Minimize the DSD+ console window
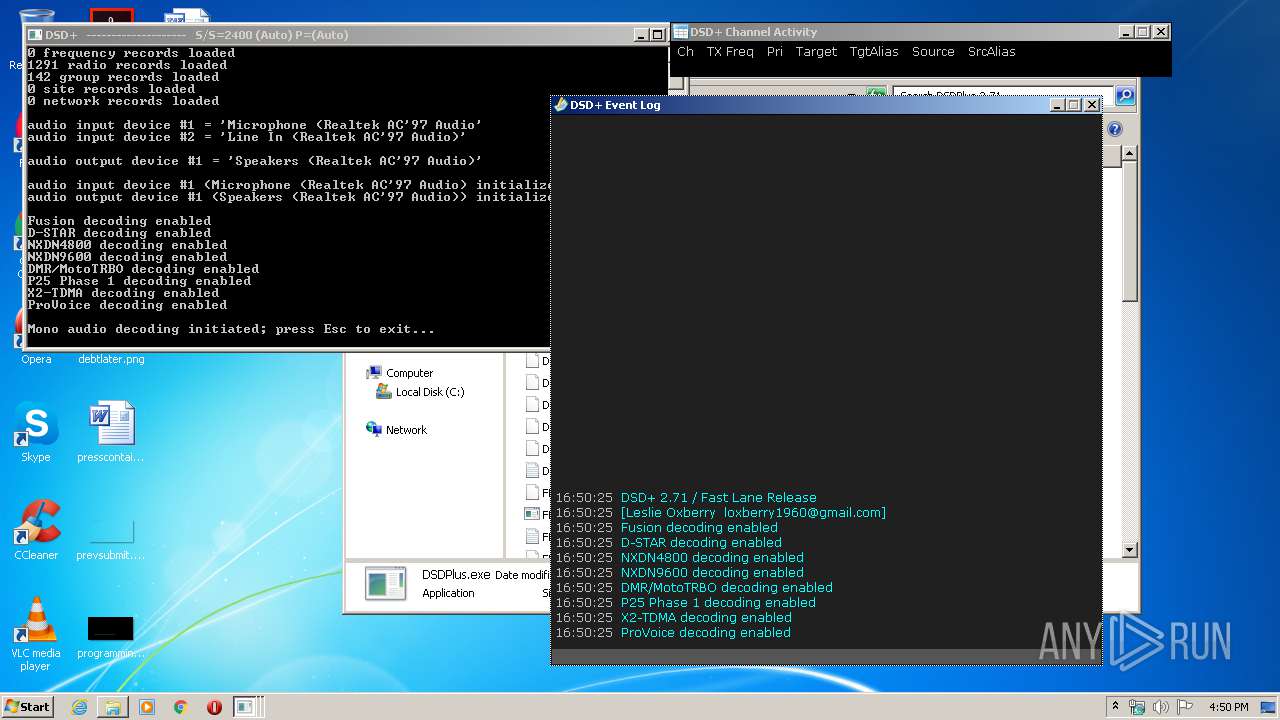The width and height of the screenshot is (1280, 720). coord(641,35)
